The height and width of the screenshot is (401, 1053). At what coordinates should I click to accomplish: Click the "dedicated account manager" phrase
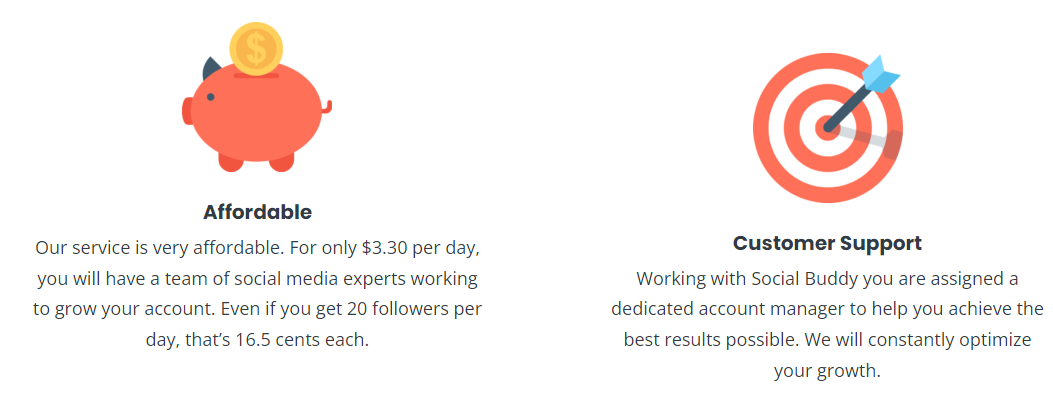pyautogui.click(x=719, y=308)
